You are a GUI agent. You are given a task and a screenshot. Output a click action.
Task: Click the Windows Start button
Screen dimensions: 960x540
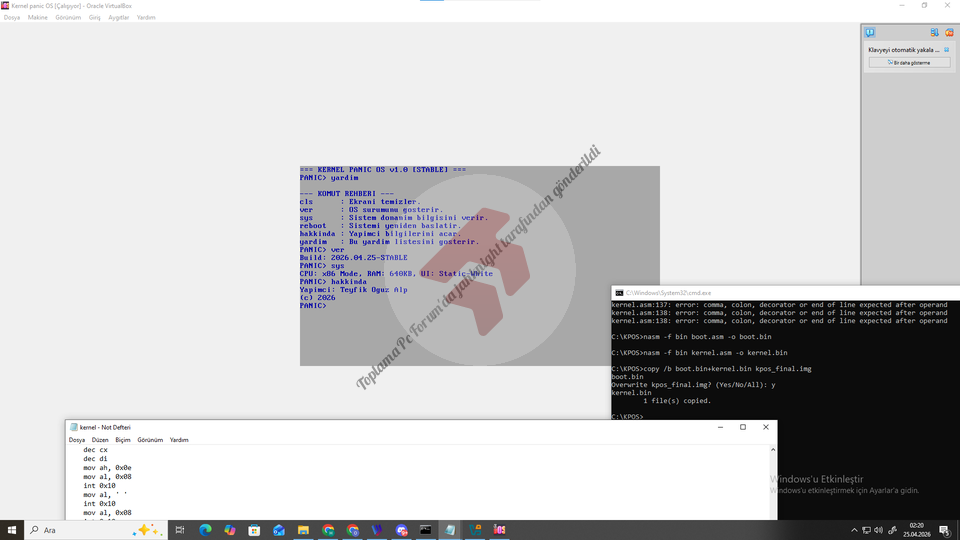[x=11, y=530]
